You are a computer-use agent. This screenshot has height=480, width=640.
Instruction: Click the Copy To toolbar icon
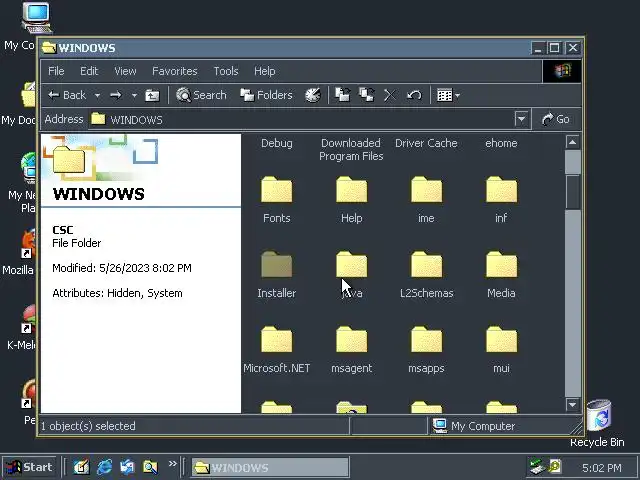366,96
